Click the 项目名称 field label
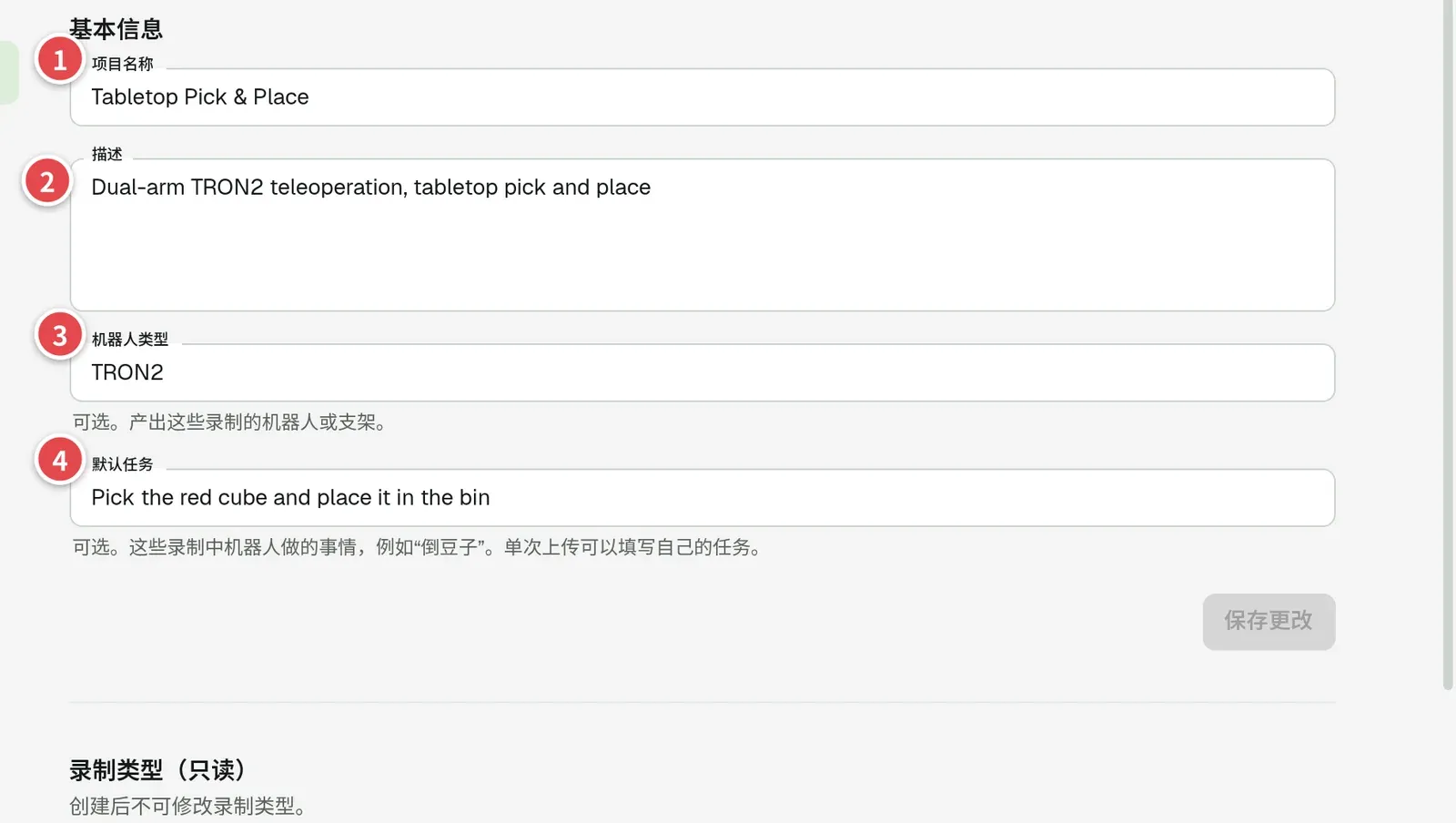Image resolution: width=1456 pixels, height=823 pixels. pyautogui.click(x=123, y=64)
